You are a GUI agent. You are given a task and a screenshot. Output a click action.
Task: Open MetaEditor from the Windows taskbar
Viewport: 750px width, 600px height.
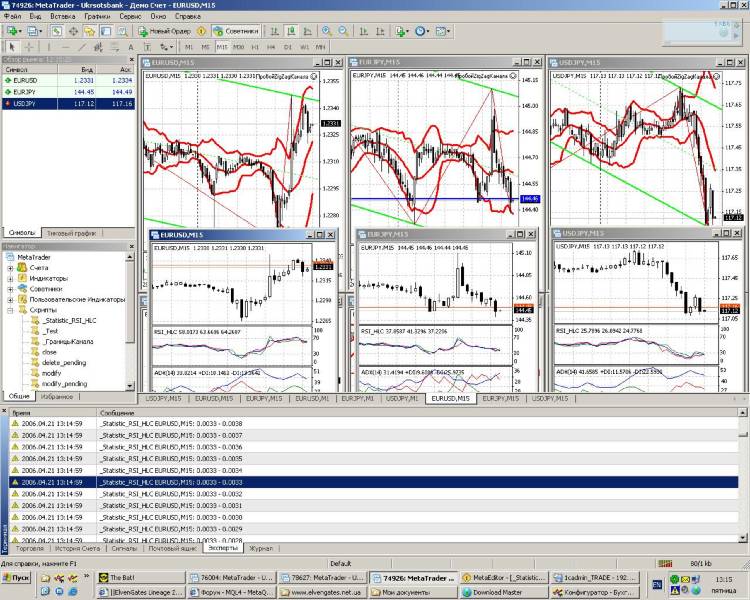pyautogui.click(x=503, y=578)
